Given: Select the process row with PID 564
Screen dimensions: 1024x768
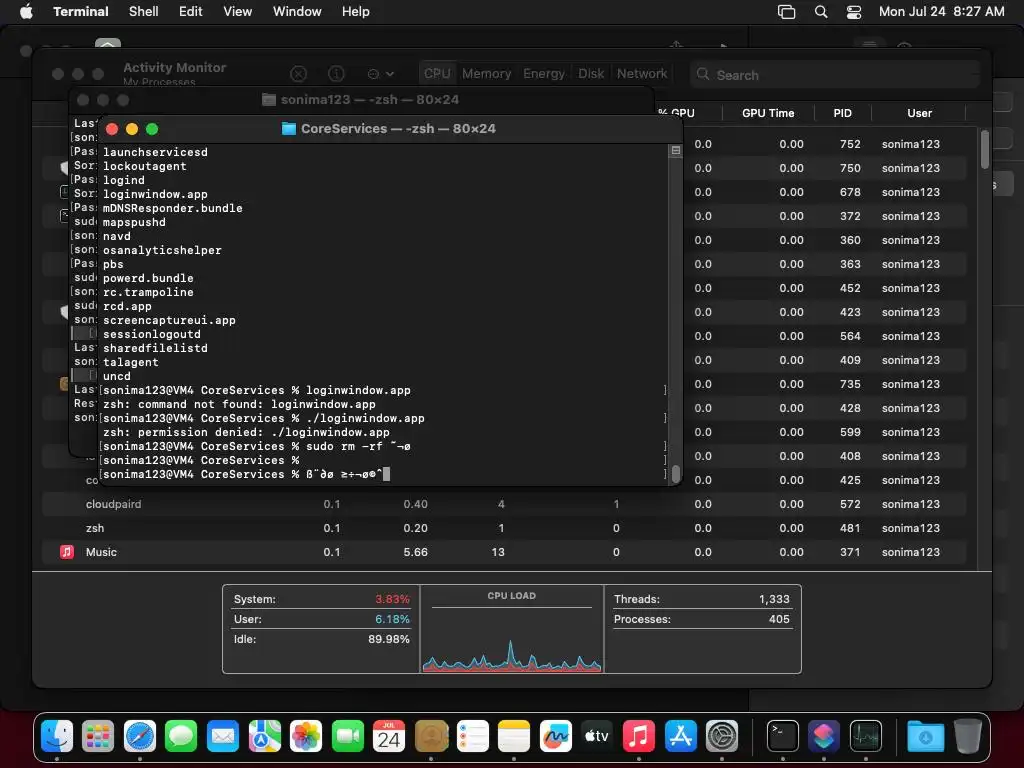Looking at the screenshot, I should [824, 336].
